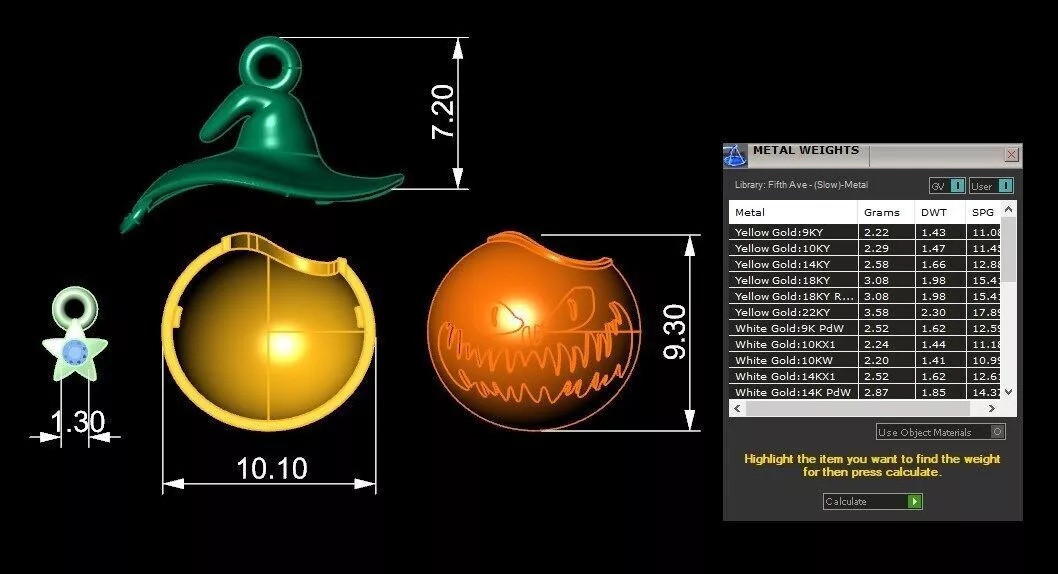Click the 2.87 grams value
1058x574 pixels.
pyautogui.click(x=876, y=392)
